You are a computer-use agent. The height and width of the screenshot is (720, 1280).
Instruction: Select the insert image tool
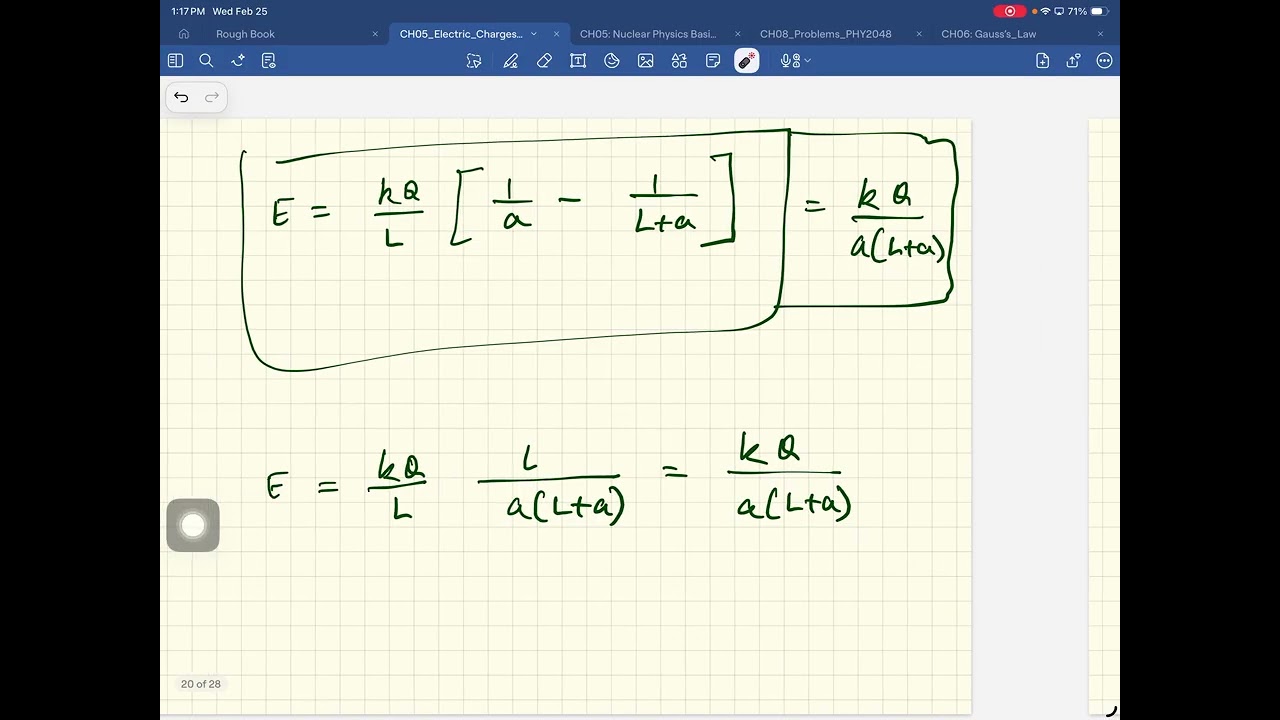646,61
